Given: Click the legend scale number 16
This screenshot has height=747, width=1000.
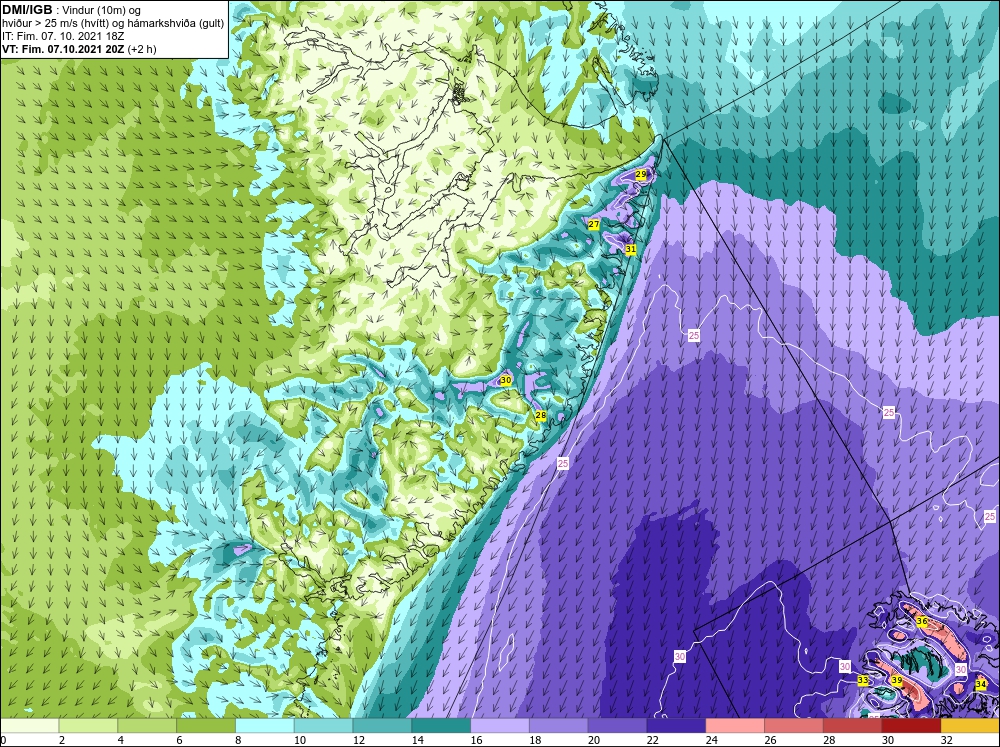Looking at the screenshot, I should pos(476,740).
